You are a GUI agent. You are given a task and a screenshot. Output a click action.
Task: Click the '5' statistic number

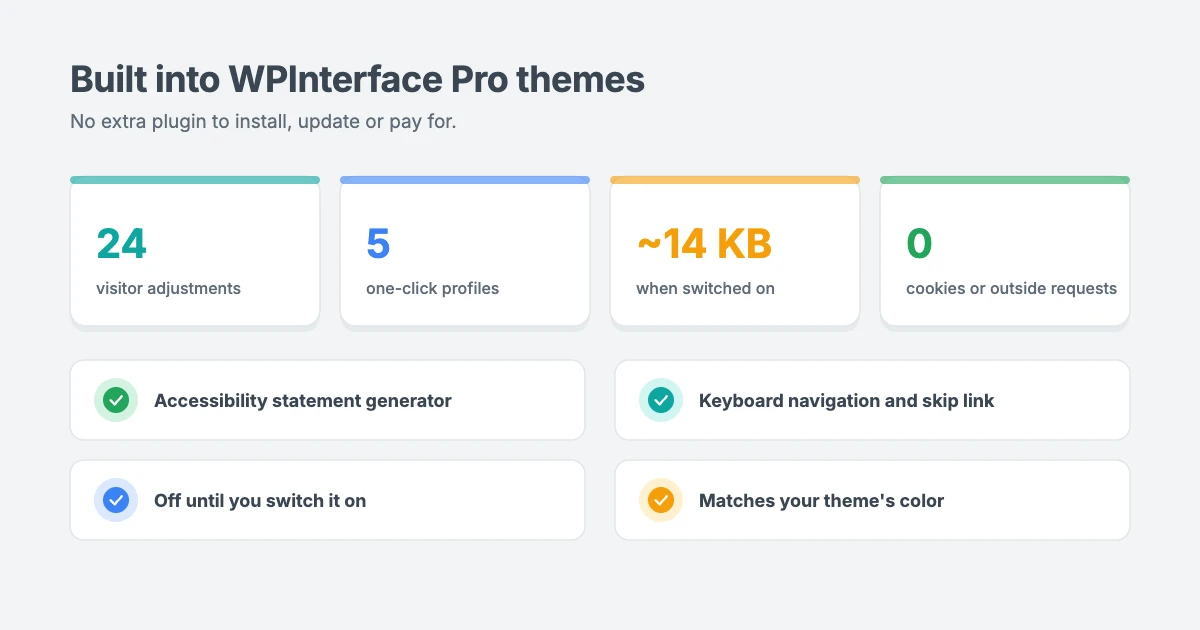[378, 243]
